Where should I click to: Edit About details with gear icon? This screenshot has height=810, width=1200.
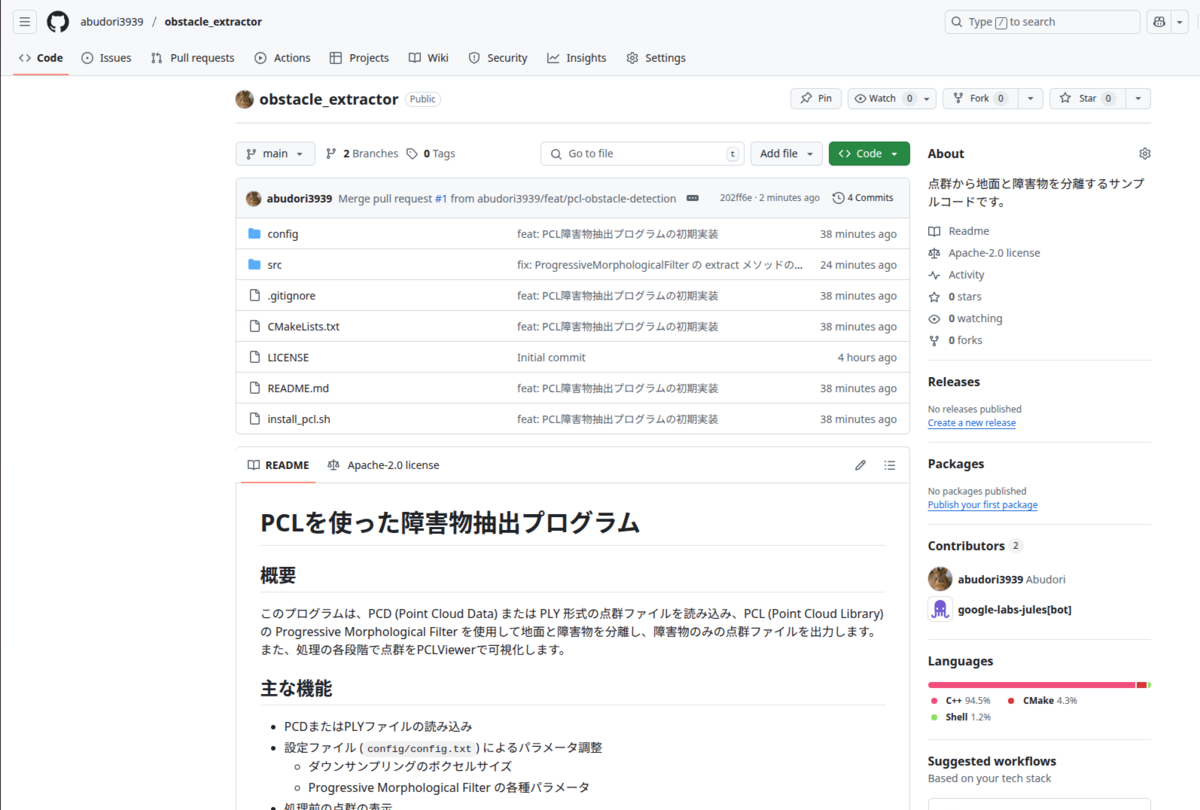[x=1144, y=154]
